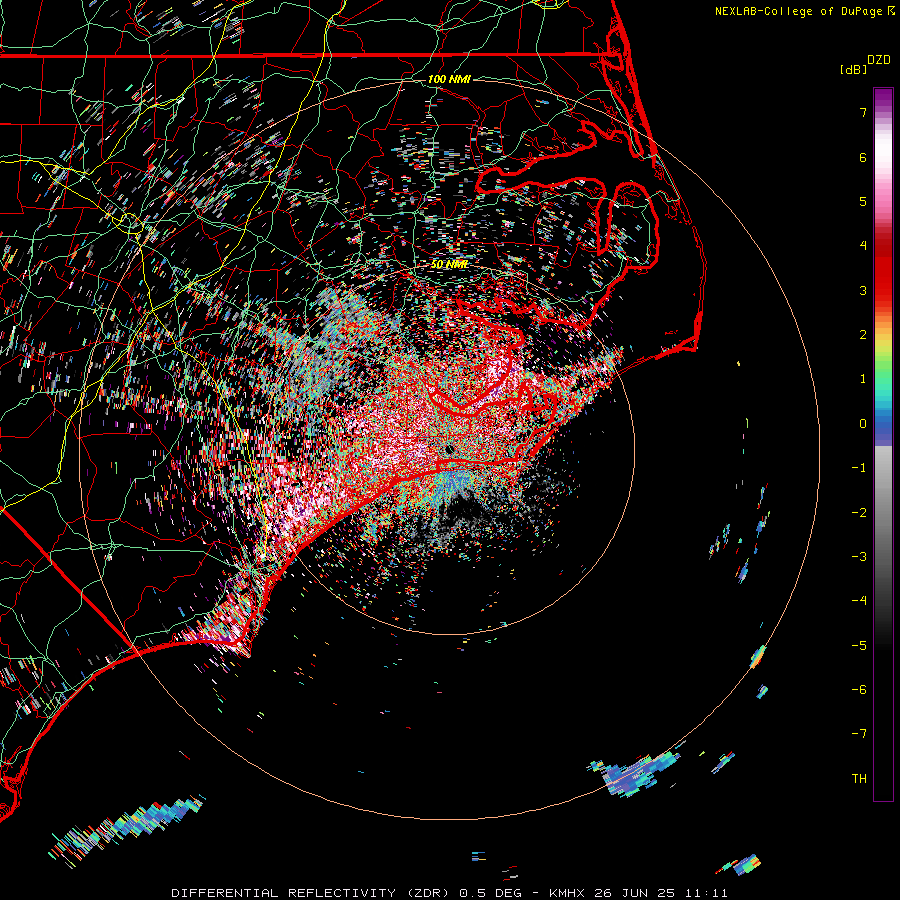The height and width of the screenshot is (900, 900).
Task: Click the TH label on color scale
Action: [x=859, y=779]
